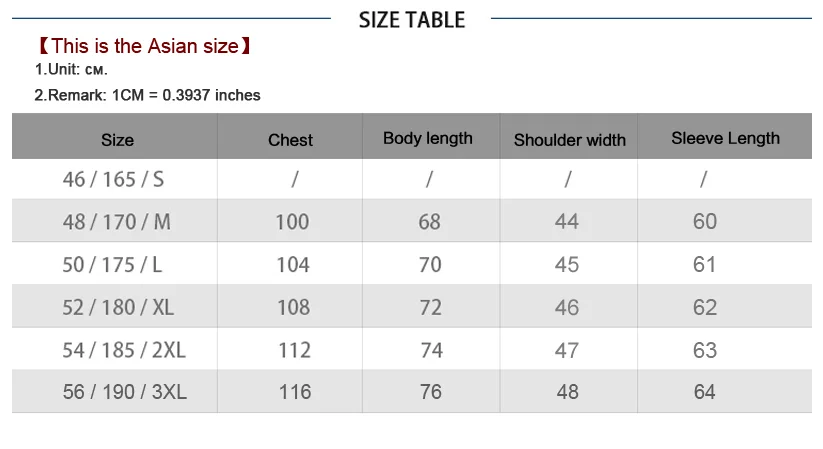Image resolution: width=823 pixels, height=449 pixels.
Task: Select the 56 / 190 / 3XL size row
Action: pos(412,391)
